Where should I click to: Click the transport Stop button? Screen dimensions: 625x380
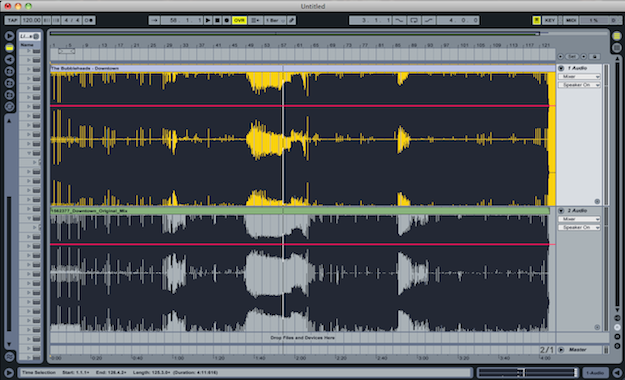217,20
